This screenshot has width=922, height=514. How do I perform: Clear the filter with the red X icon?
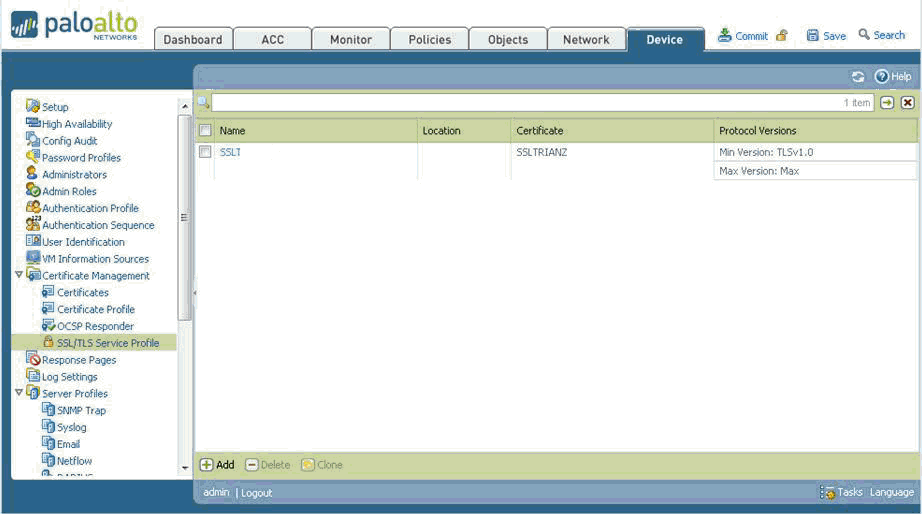click(x=907, y=102)
